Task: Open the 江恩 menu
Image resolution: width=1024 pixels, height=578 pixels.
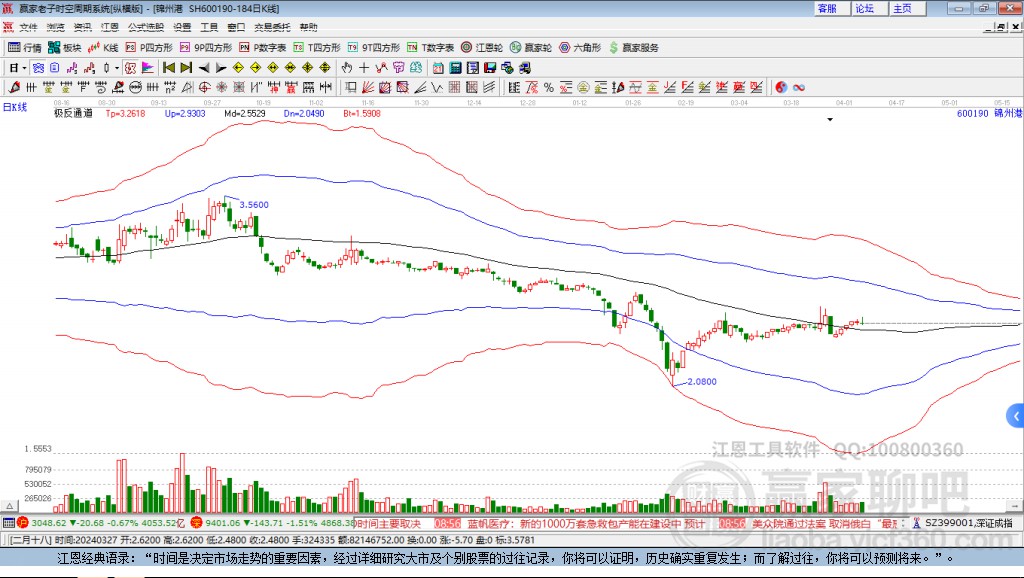Action: [110, 27]
